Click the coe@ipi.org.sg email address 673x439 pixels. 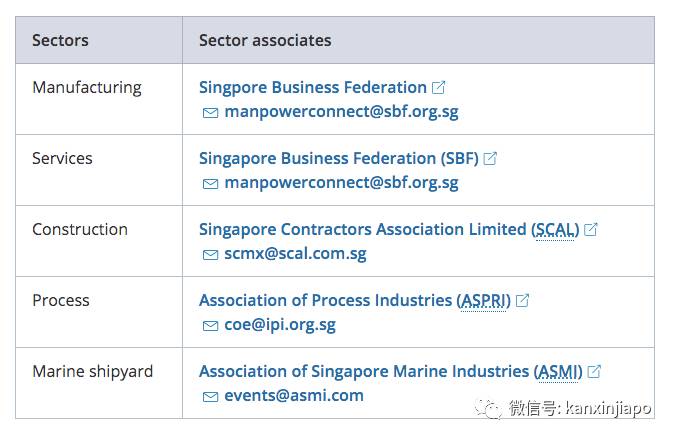click(x=280, y=325)
